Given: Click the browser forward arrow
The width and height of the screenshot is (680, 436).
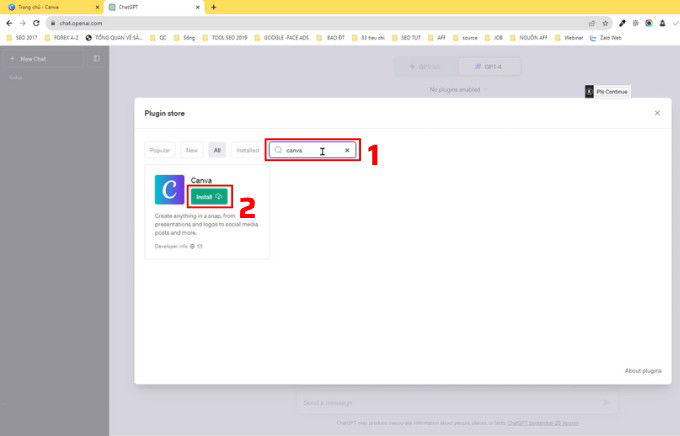Looking at the screenshot, I should 23,23.
